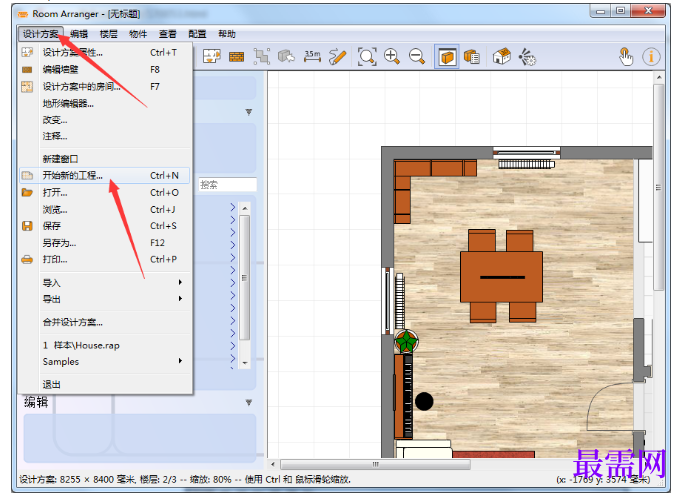Viewport: 685px width, 495px height.
Task: Collapse the 编辑 panel triangle
Action: (249, 402)
